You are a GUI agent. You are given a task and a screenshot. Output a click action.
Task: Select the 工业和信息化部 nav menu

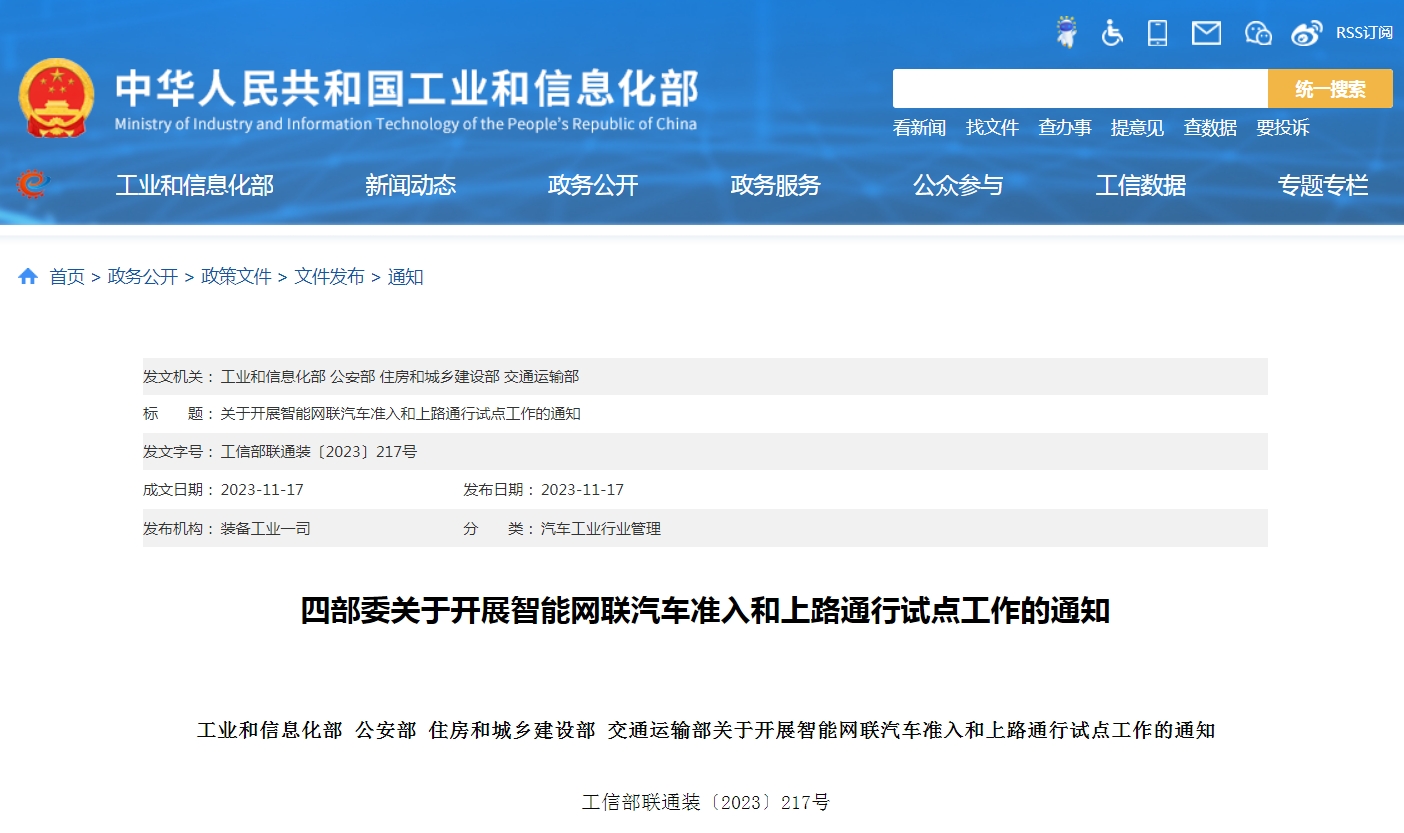(x=194, y=185)
